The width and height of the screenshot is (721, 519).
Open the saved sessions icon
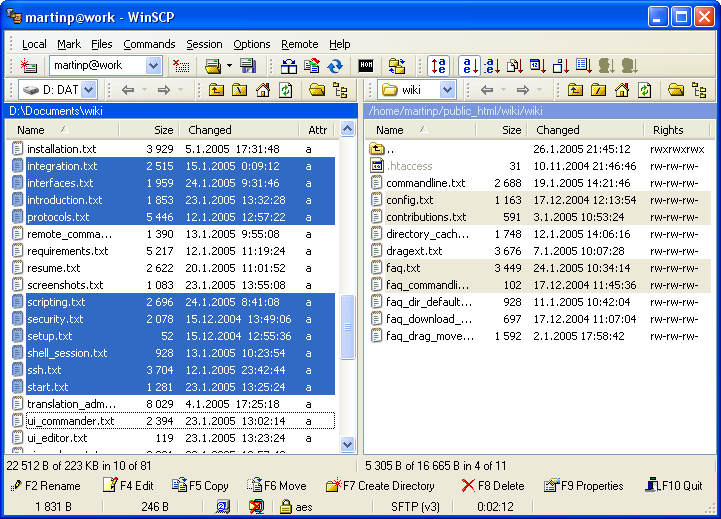[213, 66]
